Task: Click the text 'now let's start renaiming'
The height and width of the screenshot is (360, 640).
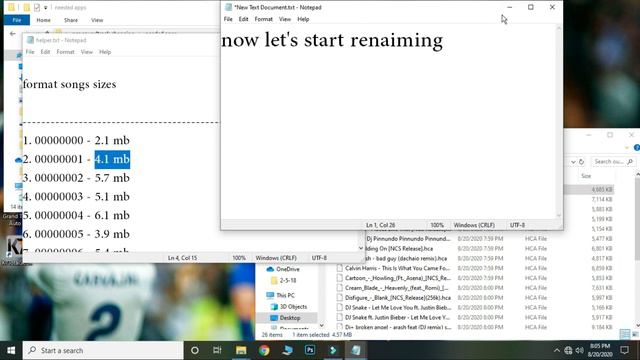Action: (332, 40)
